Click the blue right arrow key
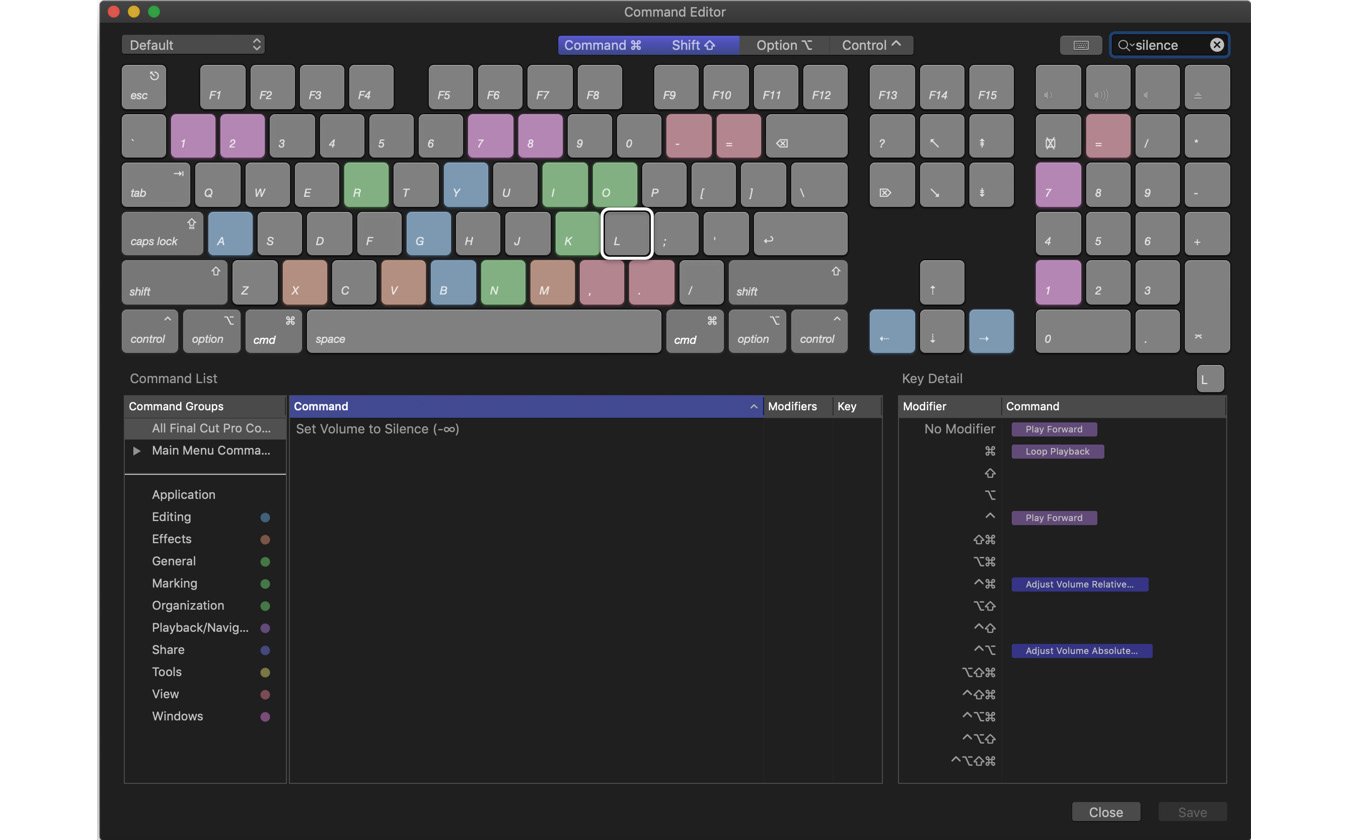The height and width of the screenshot is (840, 1349). (991, 332)
